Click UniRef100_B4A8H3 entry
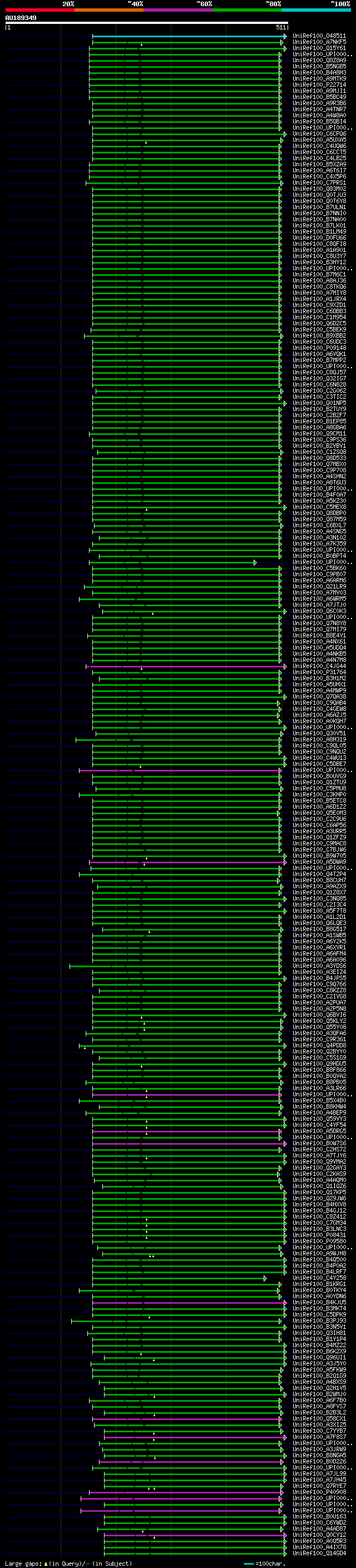This screenshot has height=1568, width=356. pyautogui.click(x=319, y=72)
